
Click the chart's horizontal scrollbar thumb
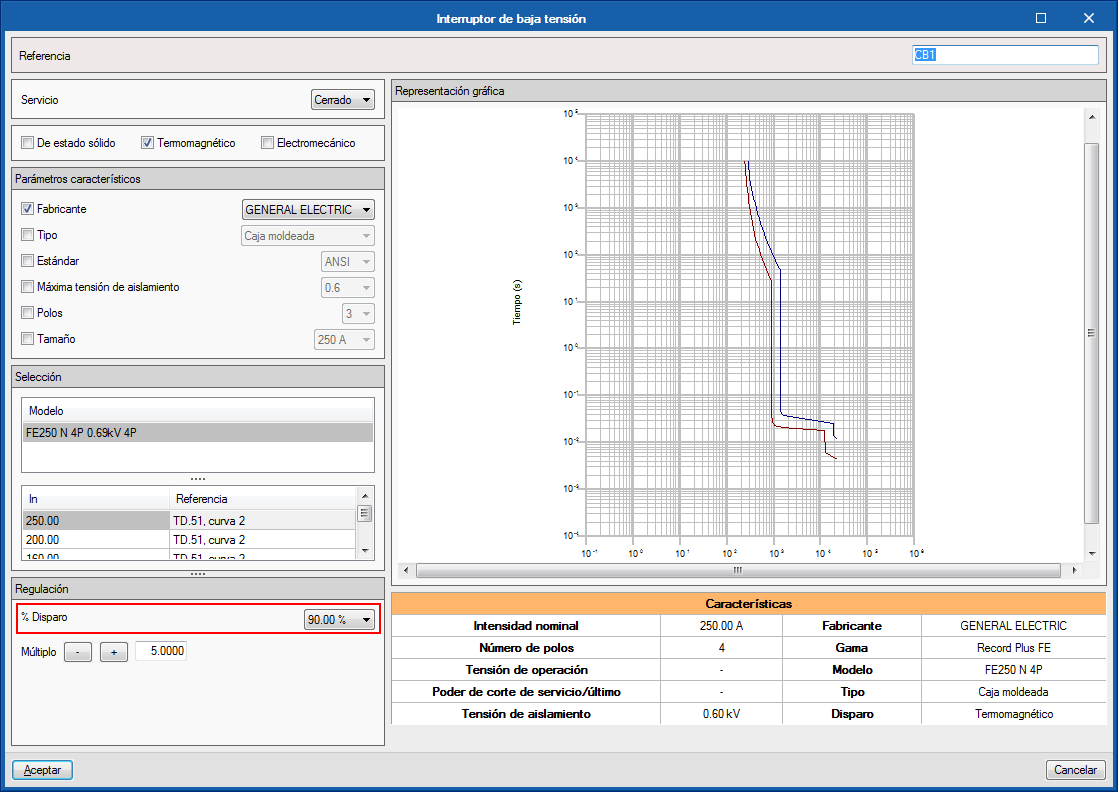point(738,570)
